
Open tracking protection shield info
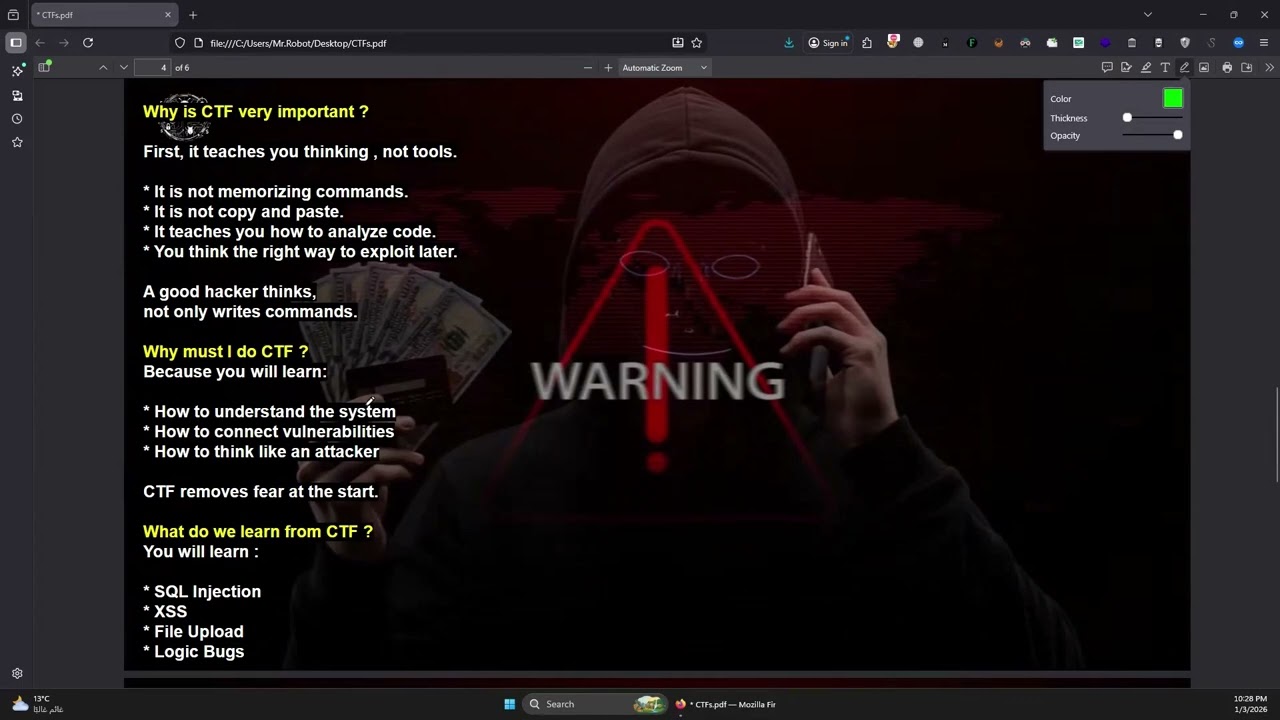pyautogui.click(x=180, y=43)
